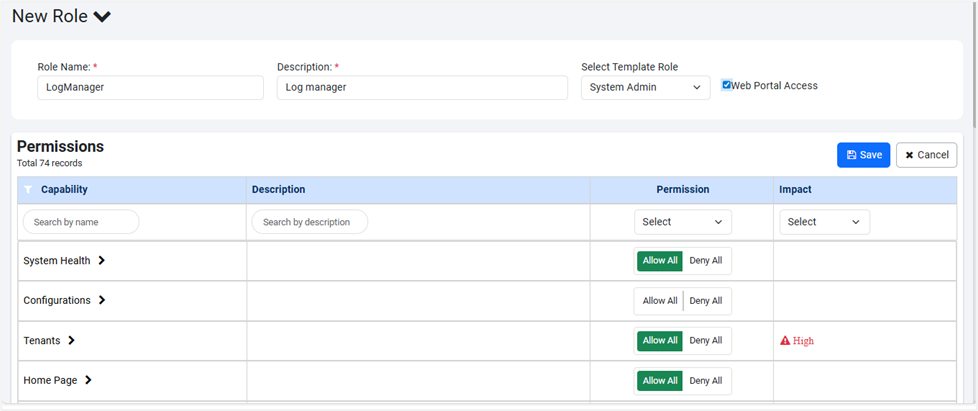Set Deny All for Tenants
Screen dimensions: 978x411
pos(706,341)
